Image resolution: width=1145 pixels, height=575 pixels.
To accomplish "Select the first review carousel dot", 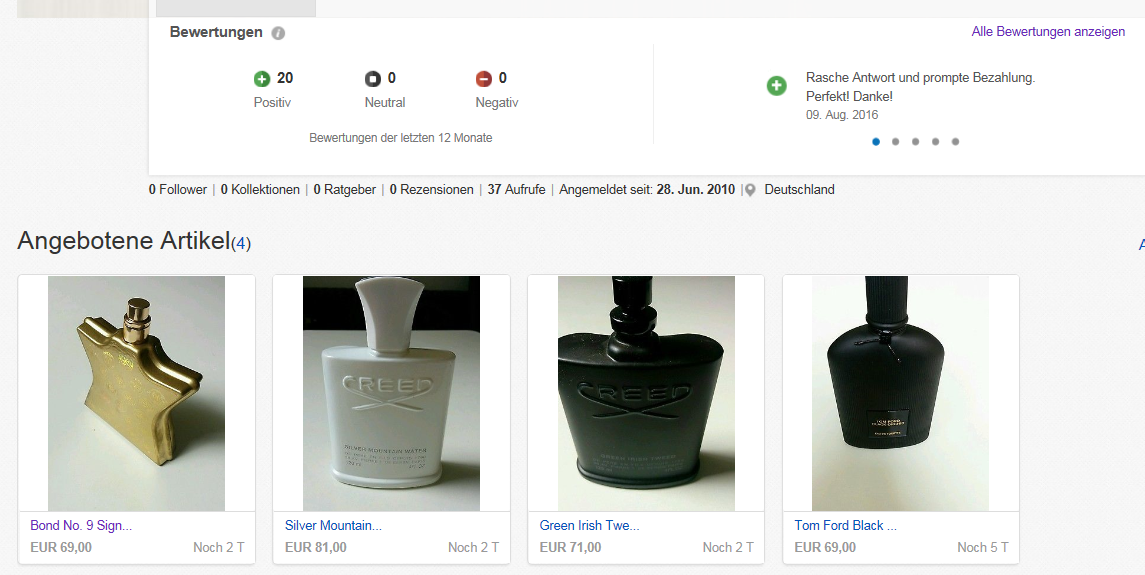I will [876, 142].
